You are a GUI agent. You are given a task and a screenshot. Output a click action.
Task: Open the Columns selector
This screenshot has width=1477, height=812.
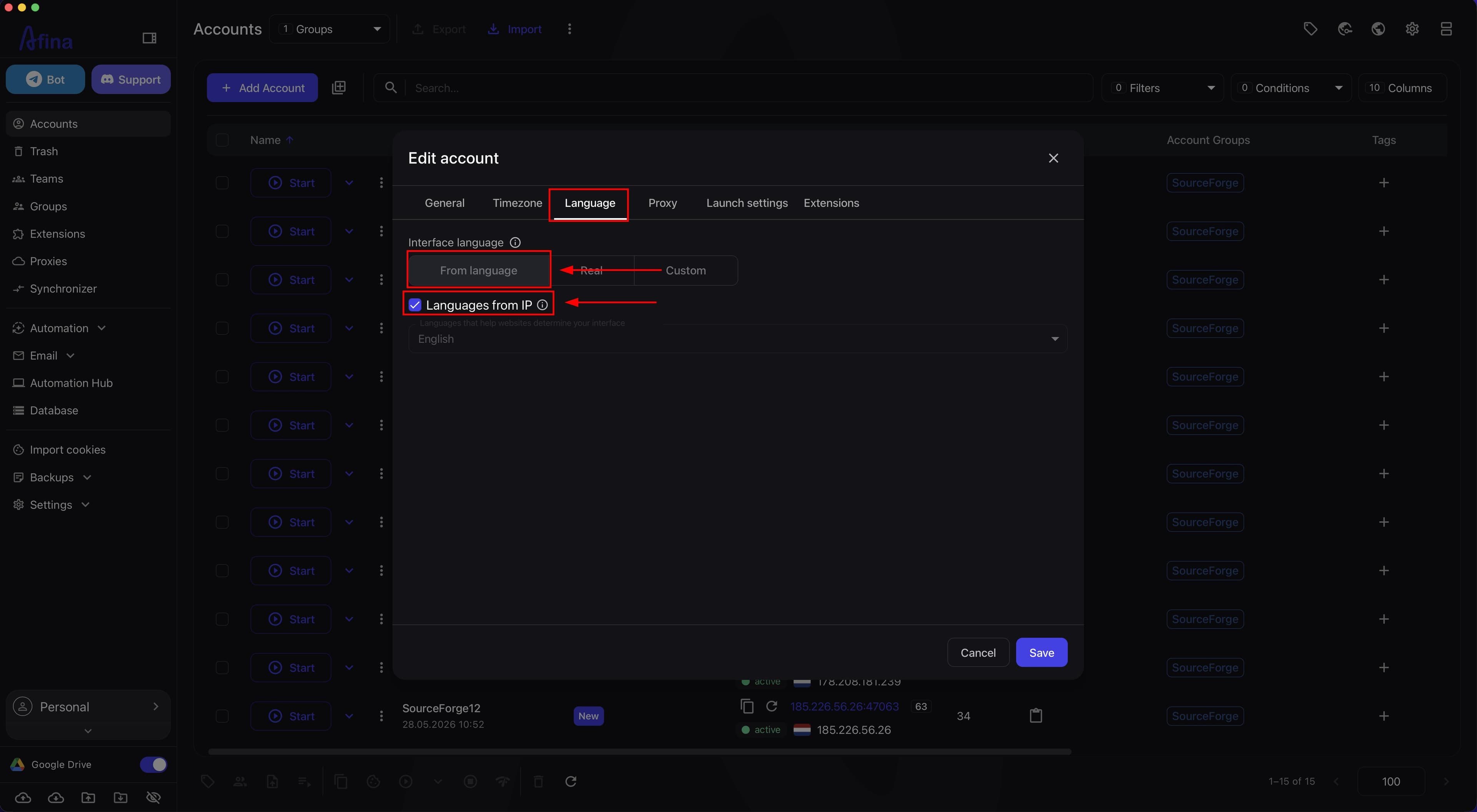coord(1402,88)
